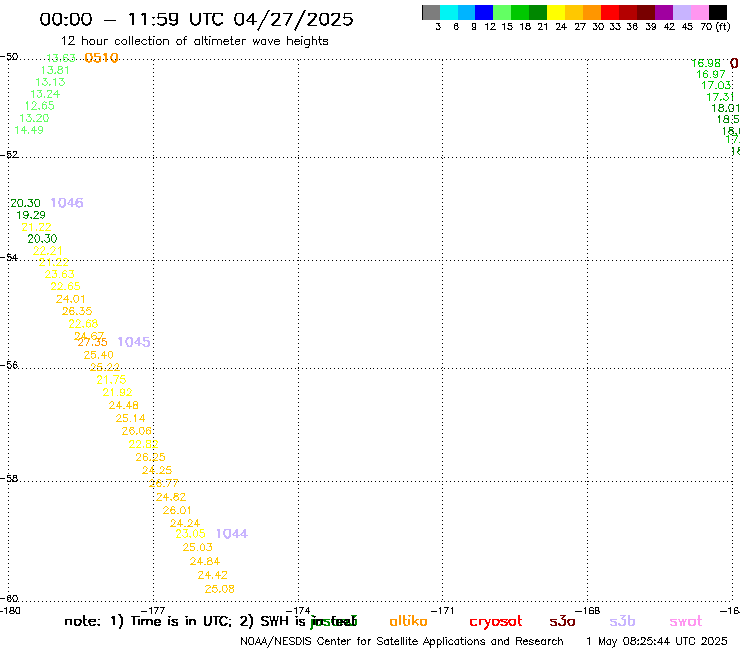Click the wave height value 24.48
Image resolution: width=740 pixels, height=650 pixels.
(x=123, y=405)
